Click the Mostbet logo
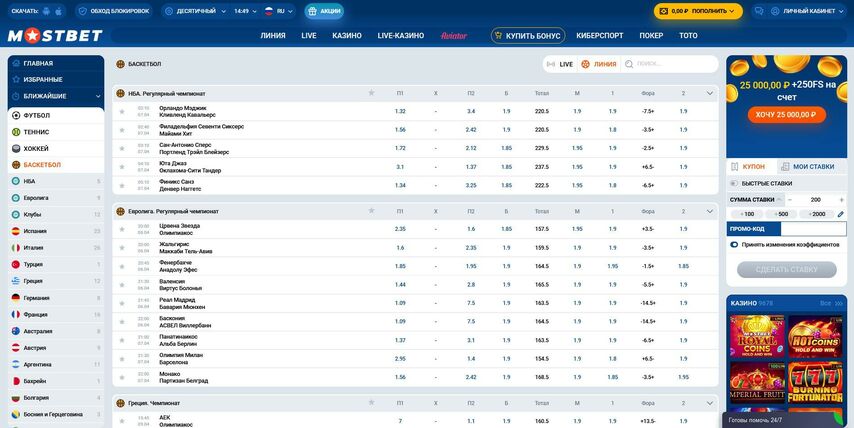 pos(55,35)
